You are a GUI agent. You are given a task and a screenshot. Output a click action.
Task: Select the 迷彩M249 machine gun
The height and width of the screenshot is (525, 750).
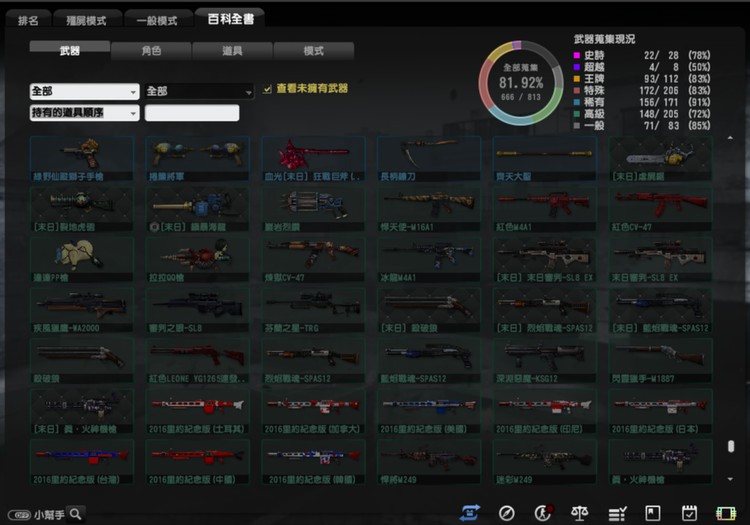[x=545, y=462]
